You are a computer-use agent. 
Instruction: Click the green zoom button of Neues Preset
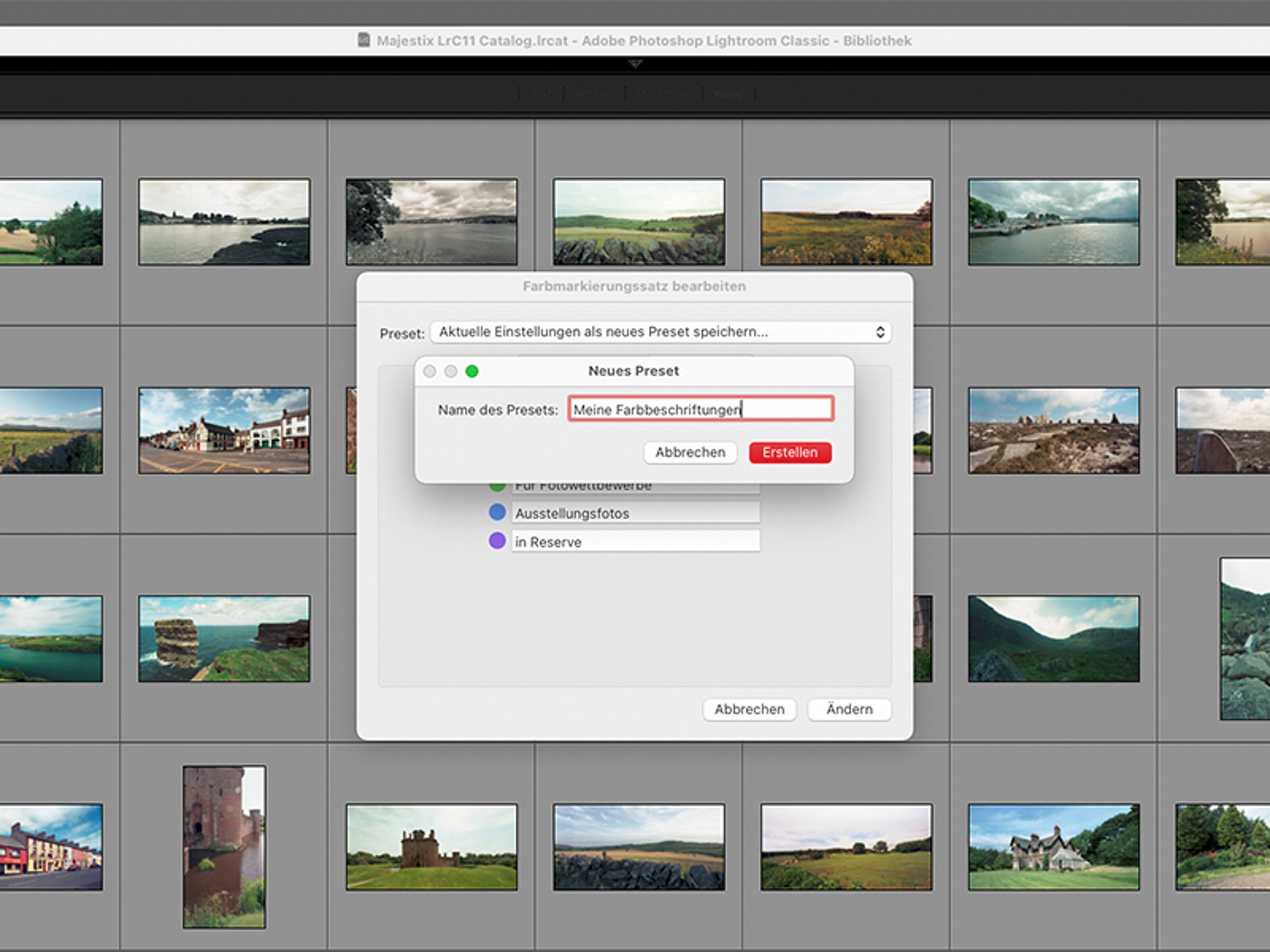472,371
